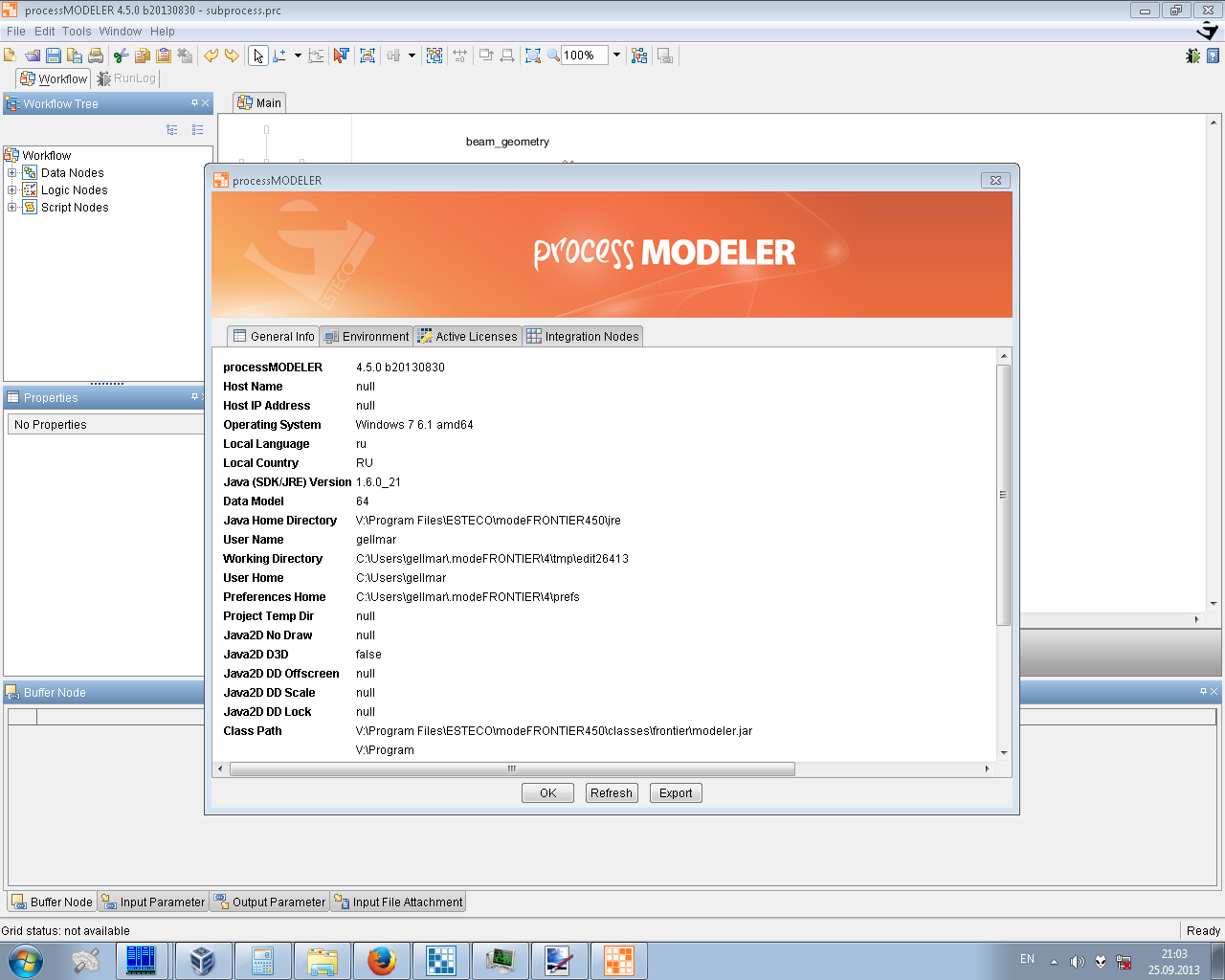This screenshot has height=980, width=1225.
Task: Click the dialog horizontal scrollbar thumb
Action: (x=512, y=768)
